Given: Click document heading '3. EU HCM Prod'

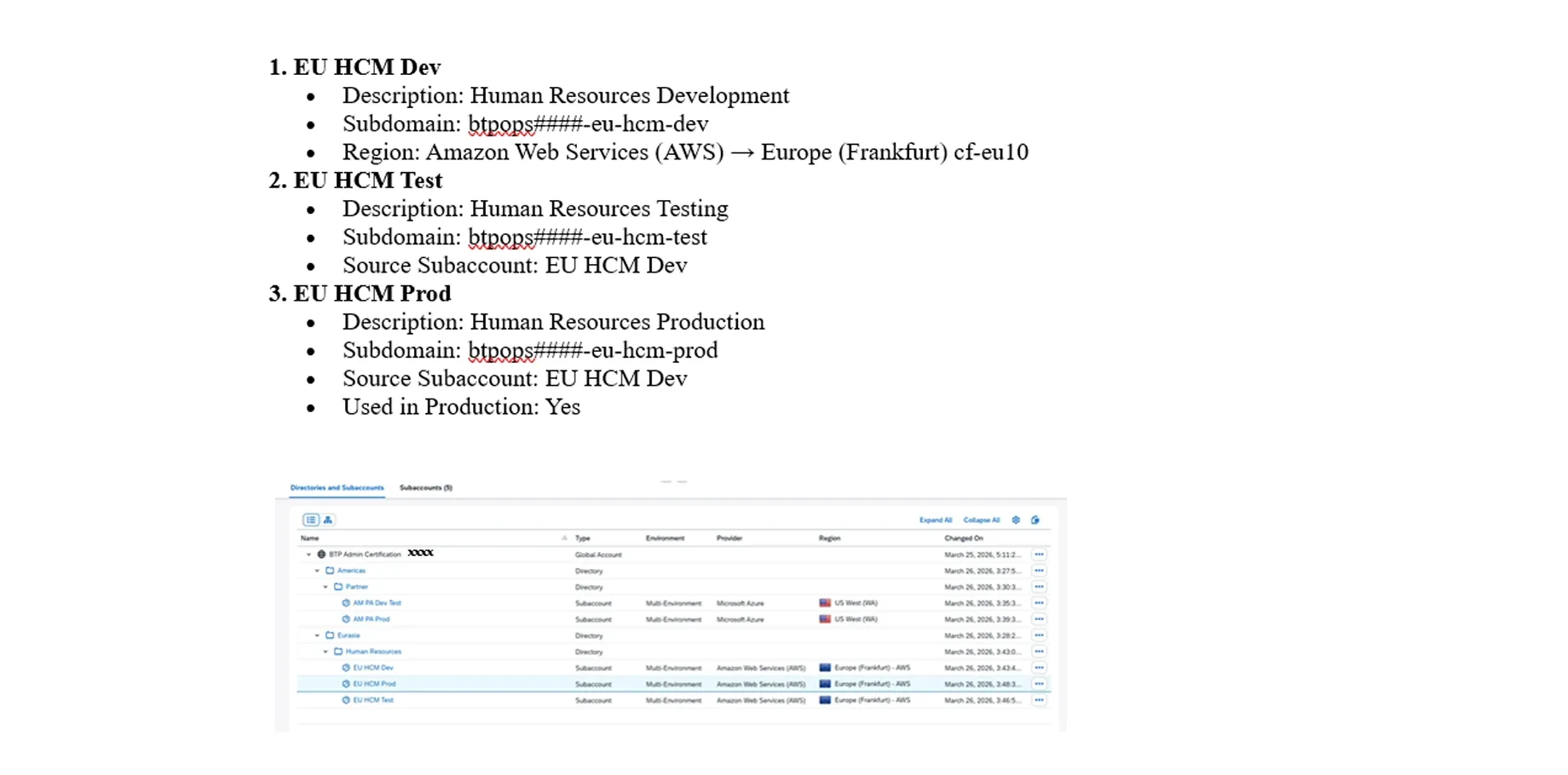Looking at the screenshot, I should [360, 293].
